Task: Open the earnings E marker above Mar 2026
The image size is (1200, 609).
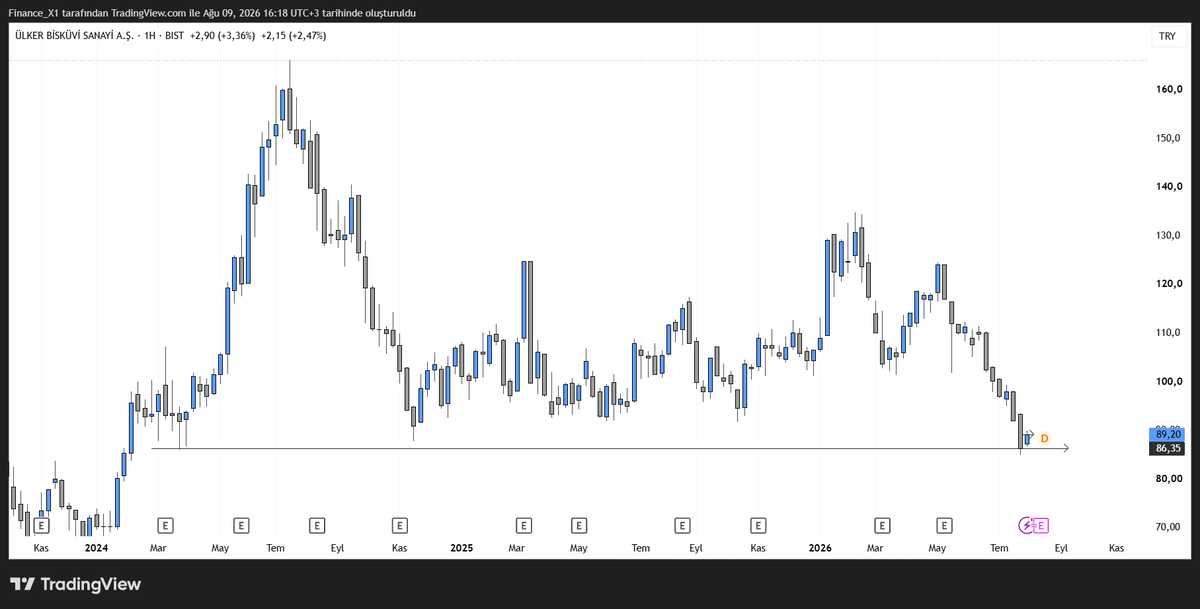Action: pyautogui.click(x=882, y=524)
